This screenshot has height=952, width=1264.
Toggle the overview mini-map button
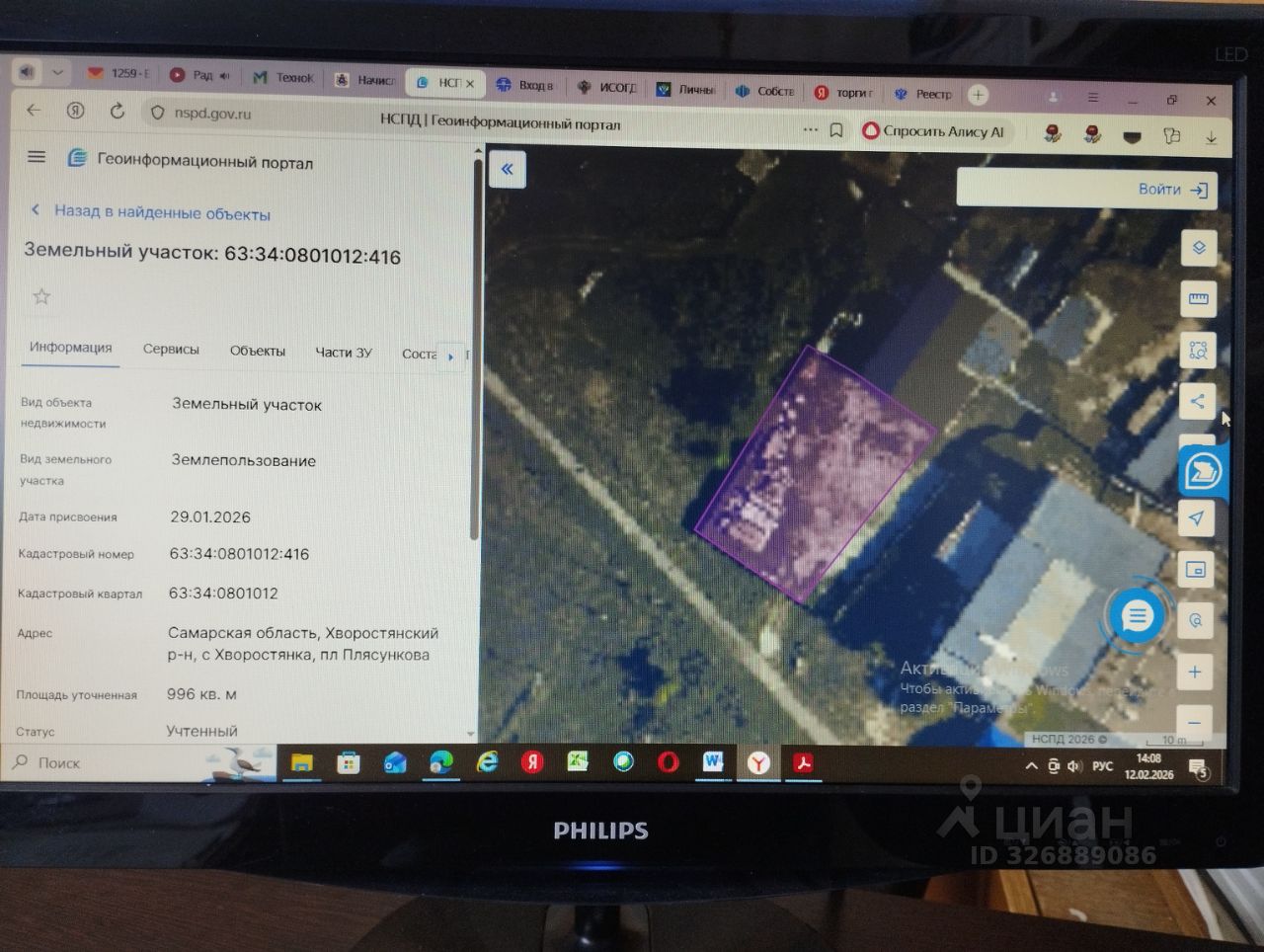click(1195, 570)
